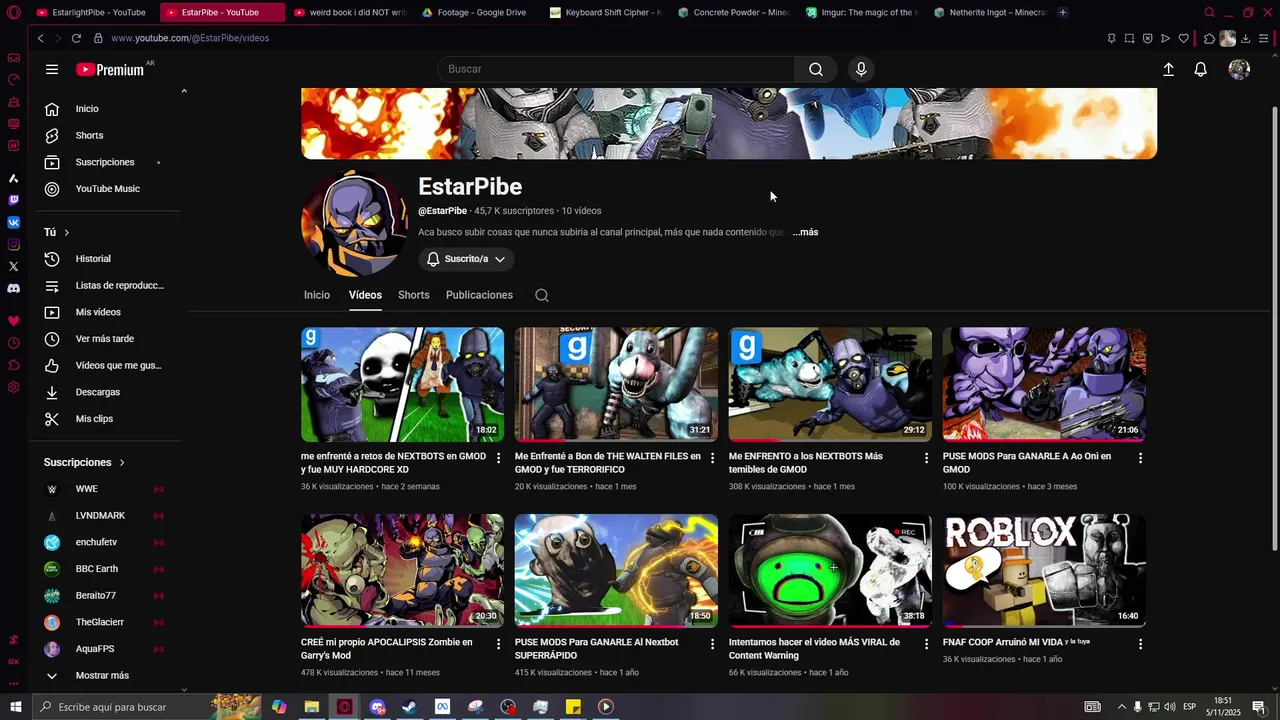Image resolution: width=1280 pixels, height=720 pixels.
Task: Open Opera easy setup sliders icon
Action: tap(1264, 38)
